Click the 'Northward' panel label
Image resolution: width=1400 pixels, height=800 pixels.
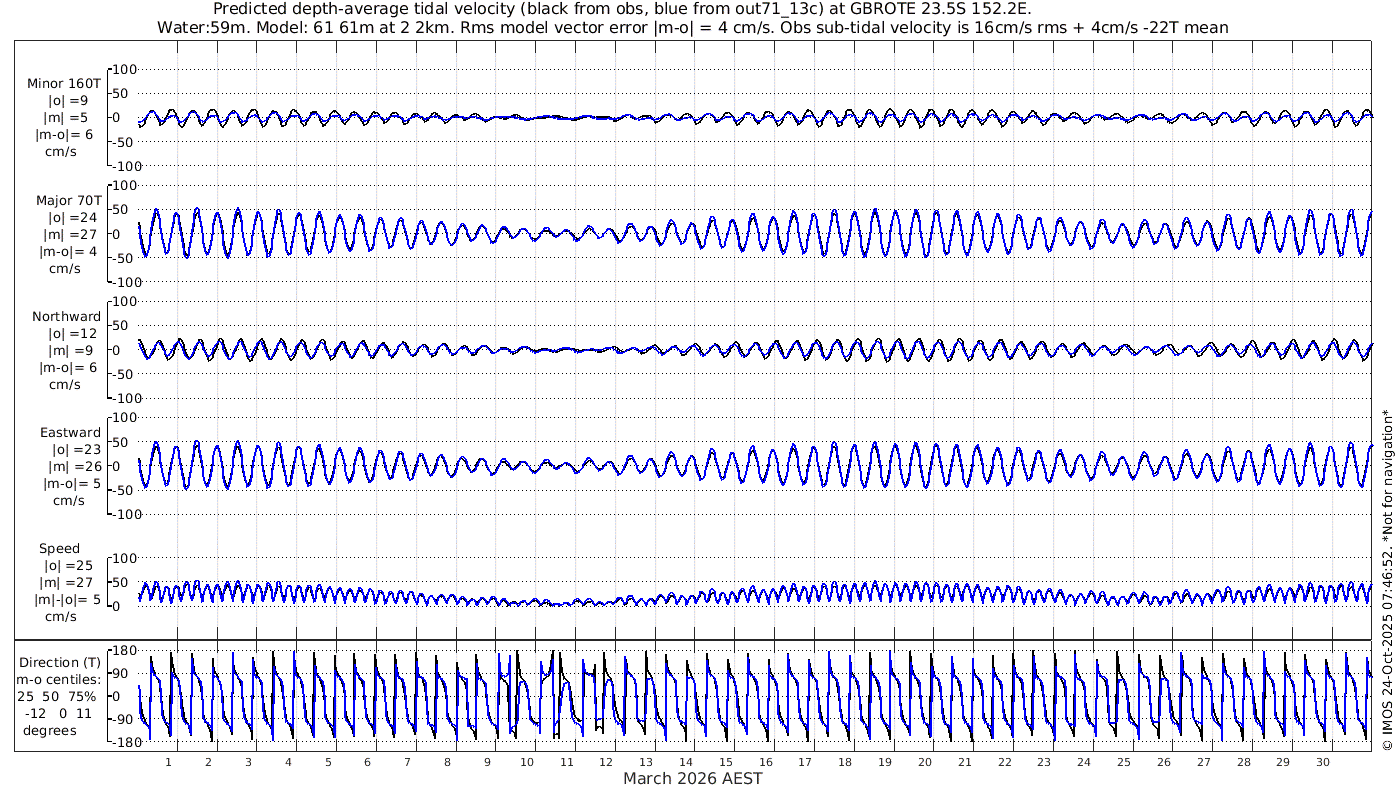tap(66, 316)
